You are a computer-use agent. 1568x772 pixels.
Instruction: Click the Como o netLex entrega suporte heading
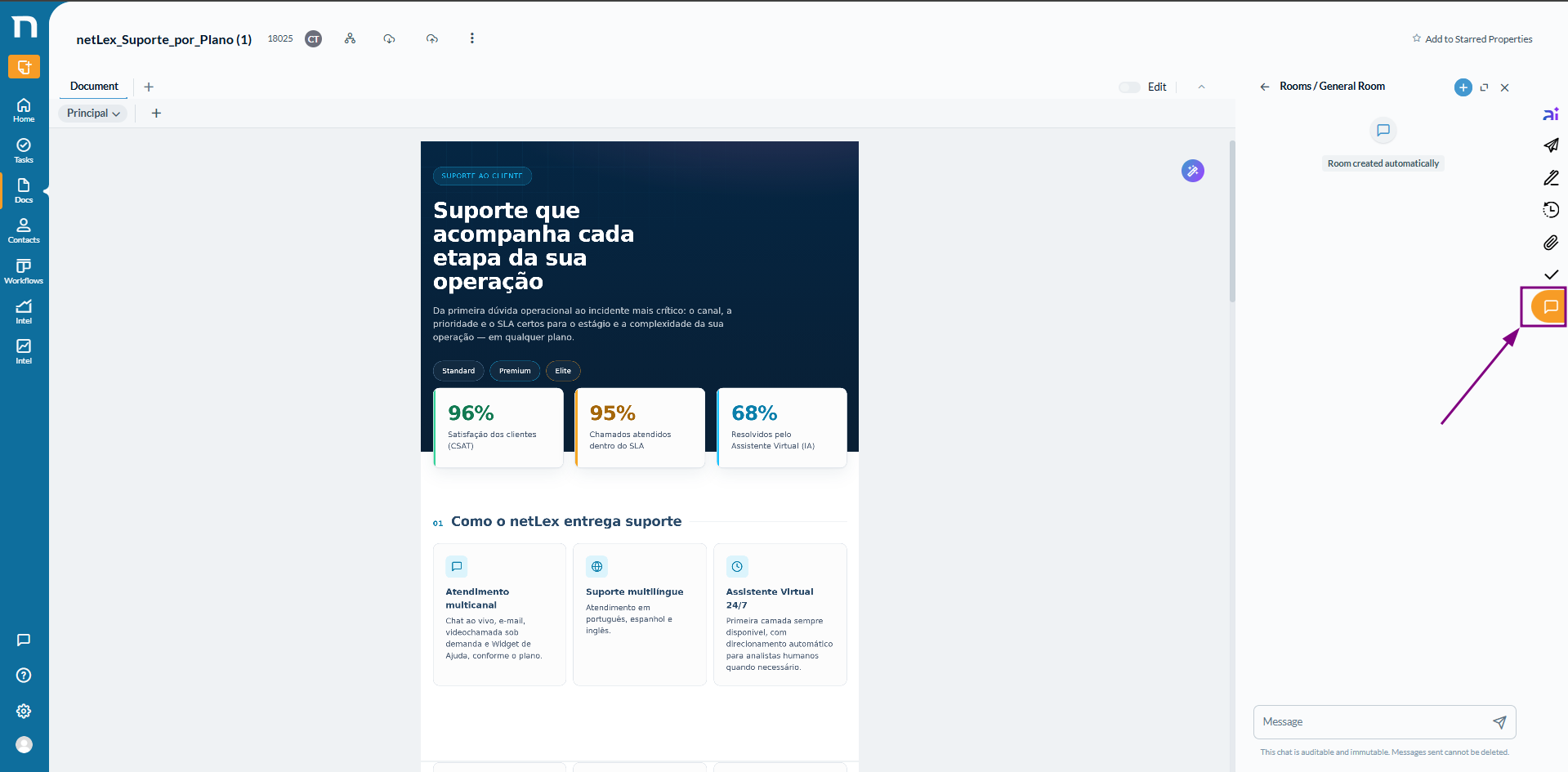click(x=566, y=521)
